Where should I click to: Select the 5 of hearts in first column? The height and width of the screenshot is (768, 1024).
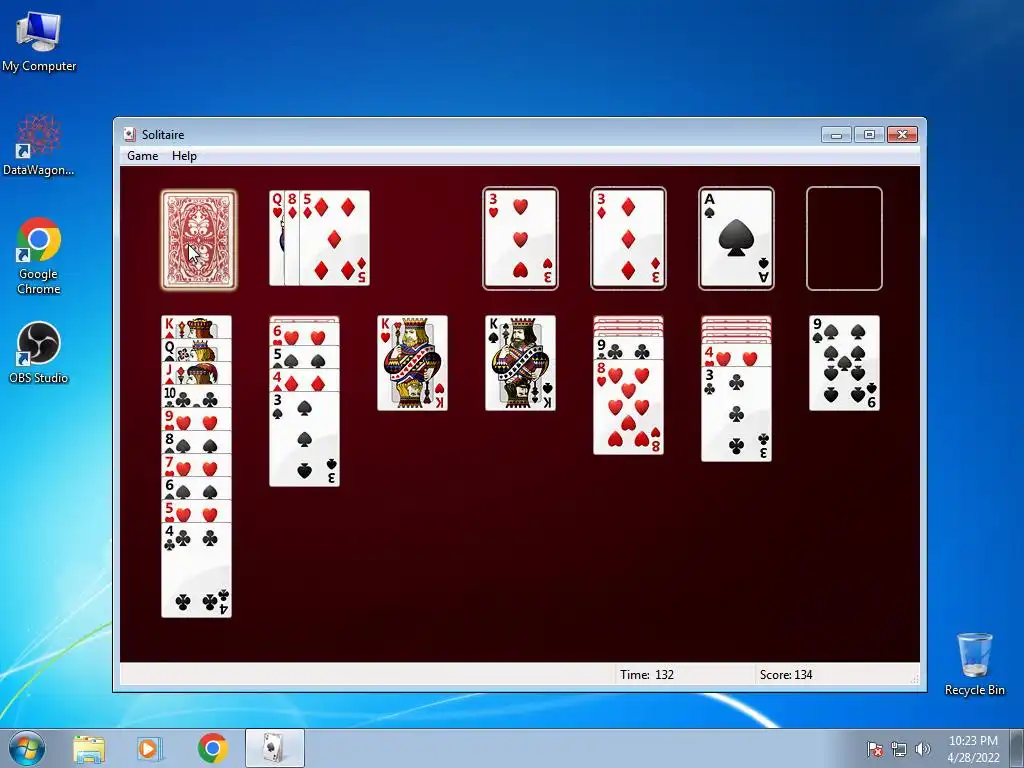(197, 511)
